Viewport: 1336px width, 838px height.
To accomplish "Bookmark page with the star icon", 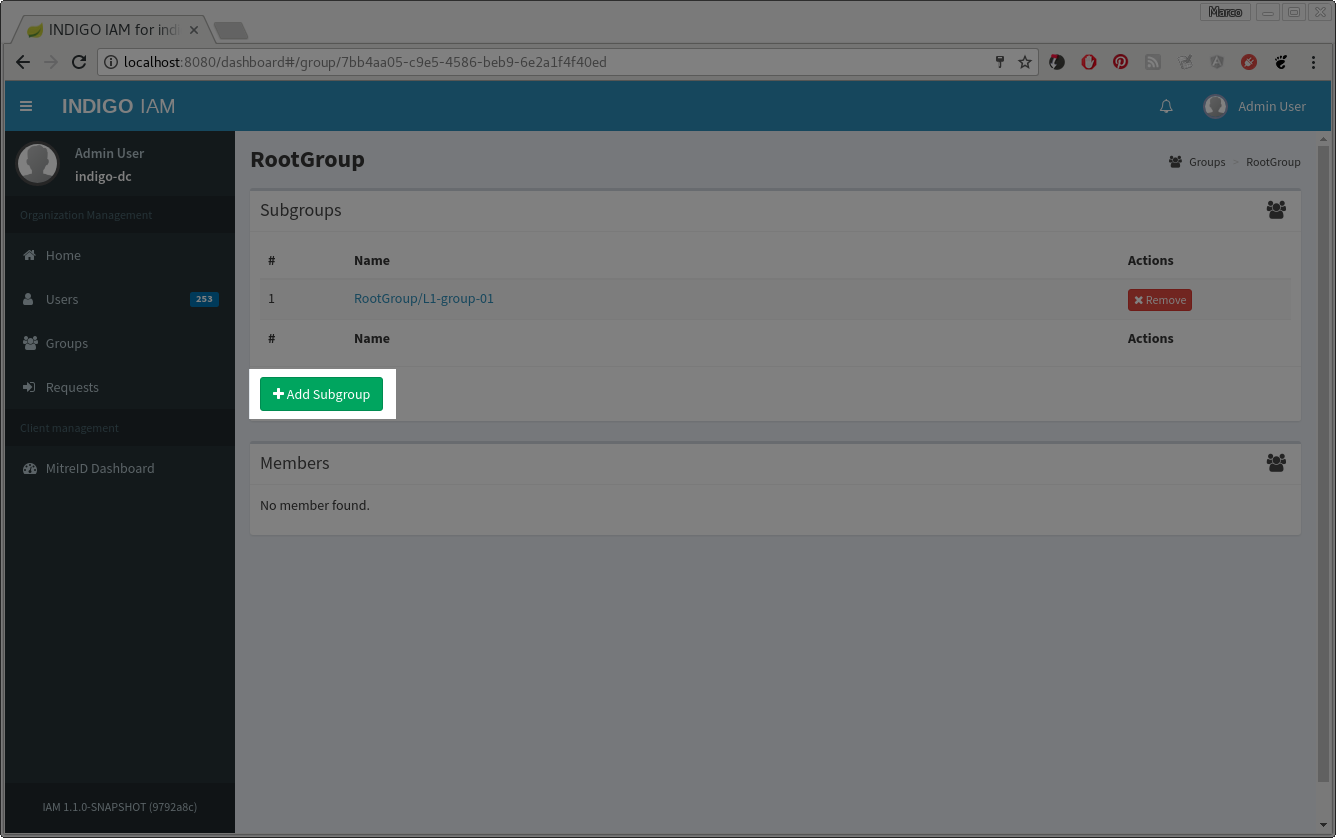I will pos(1025,62).
